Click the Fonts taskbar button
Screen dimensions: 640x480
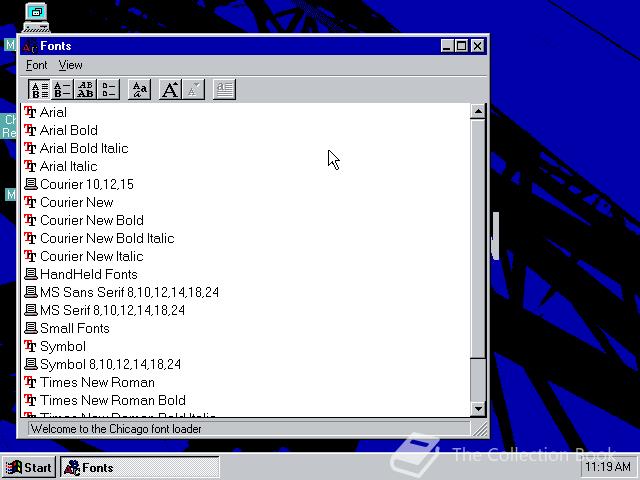pos(140,467)
